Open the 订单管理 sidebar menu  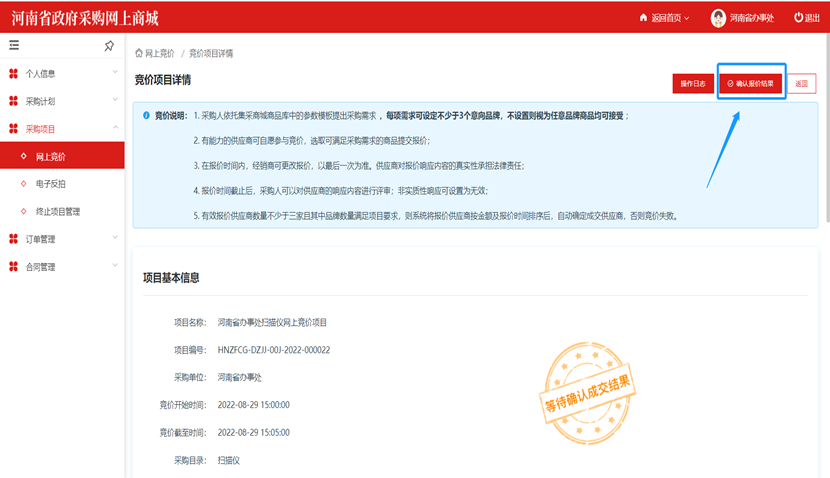pos(62,239)
